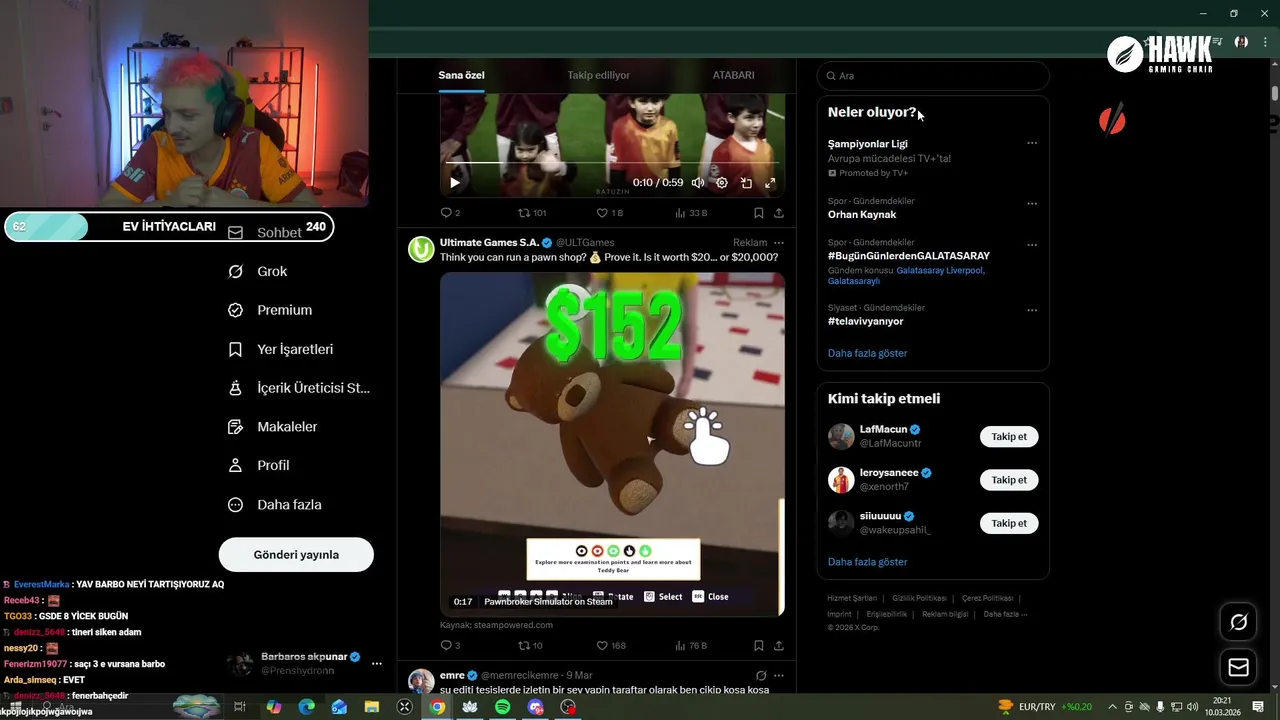Like the Ultimate Games ad with 168 likes
This screenshot has height=720, width=1280.
point(611,646)
